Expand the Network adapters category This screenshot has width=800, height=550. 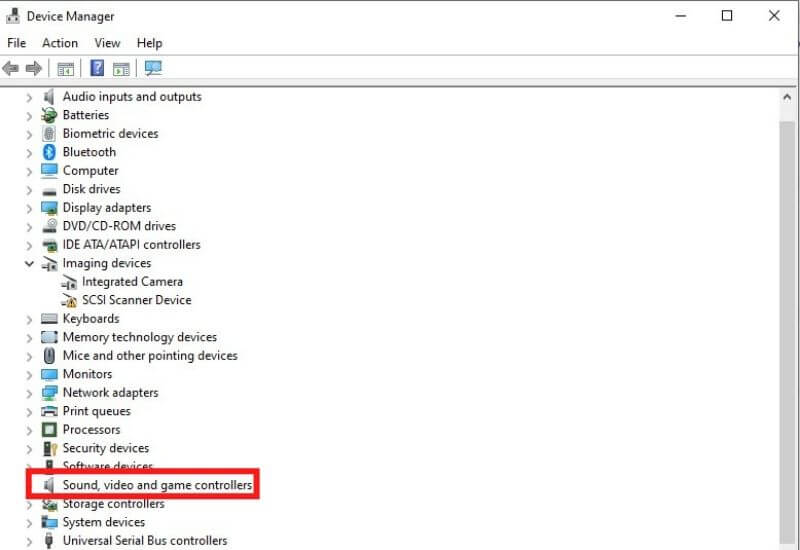29,393
